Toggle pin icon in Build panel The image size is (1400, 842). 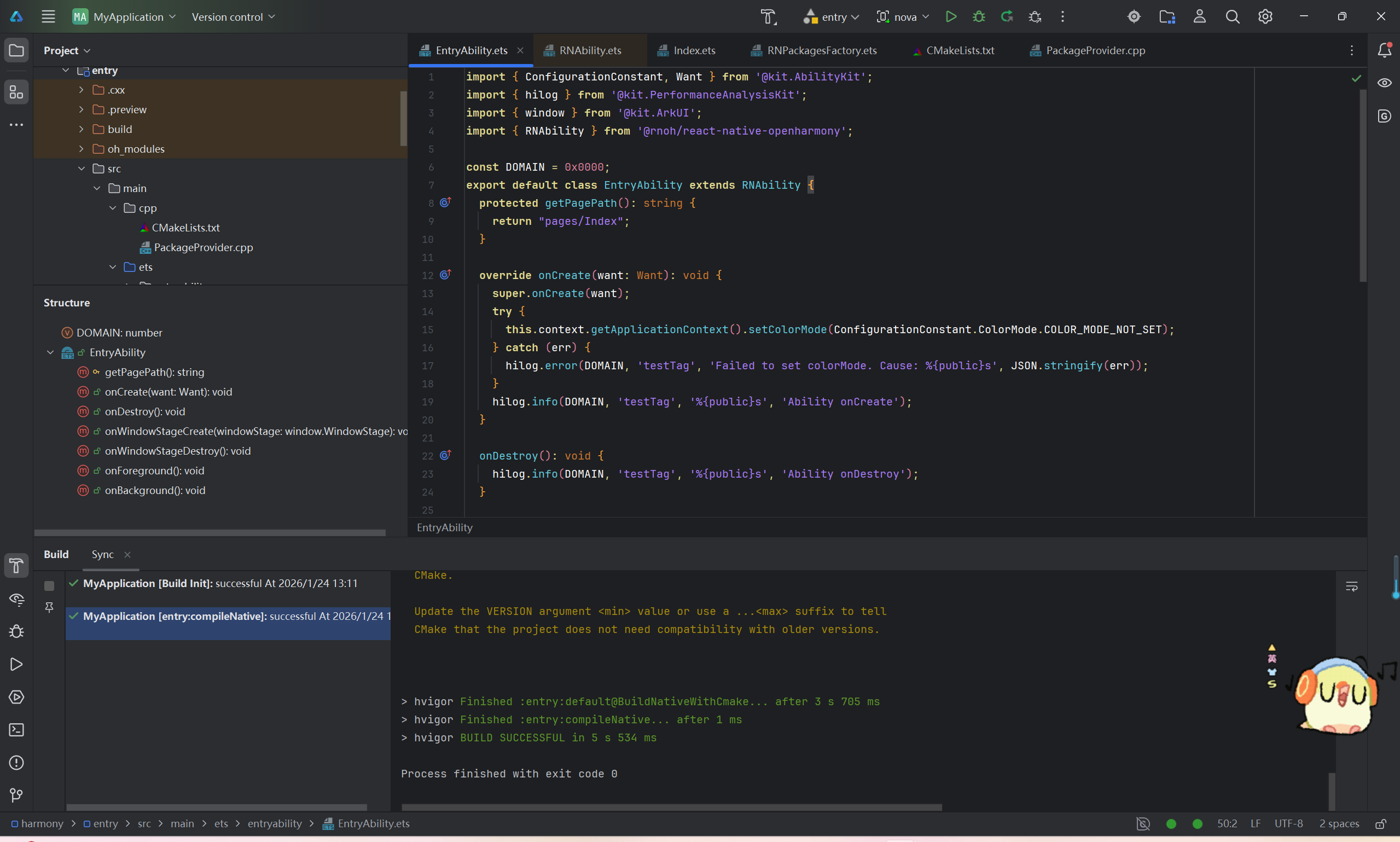(49, 607)
